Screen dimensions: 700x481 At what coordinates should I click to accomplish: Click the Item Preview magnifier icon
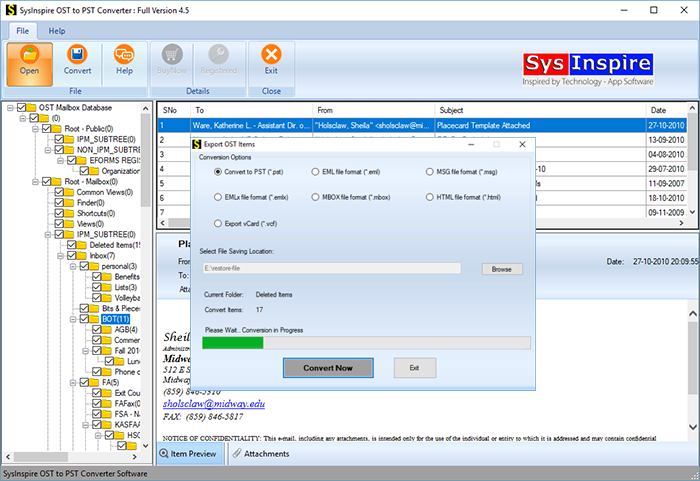tap(164, 453)
